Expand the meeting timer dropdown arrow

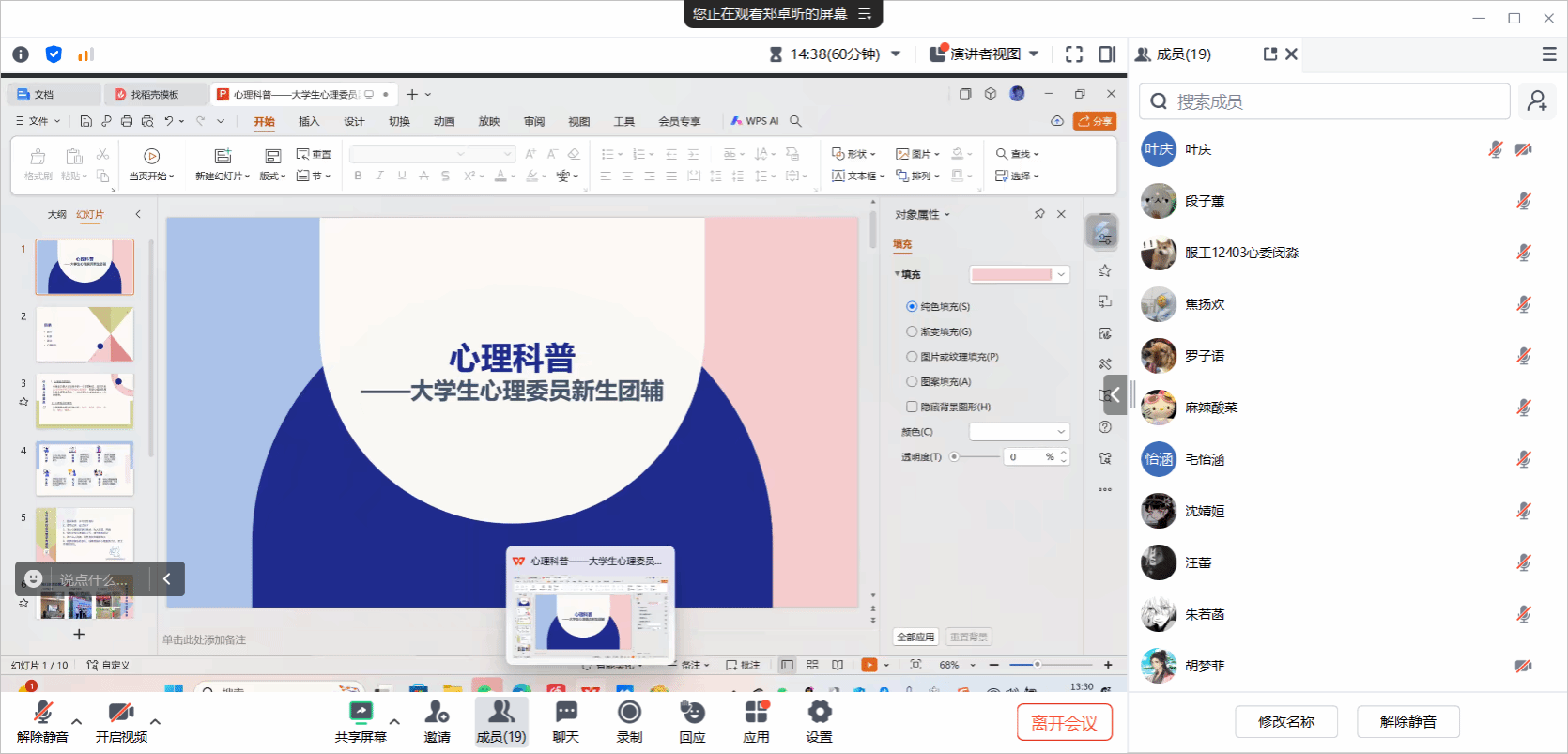(x=896, y=54)
